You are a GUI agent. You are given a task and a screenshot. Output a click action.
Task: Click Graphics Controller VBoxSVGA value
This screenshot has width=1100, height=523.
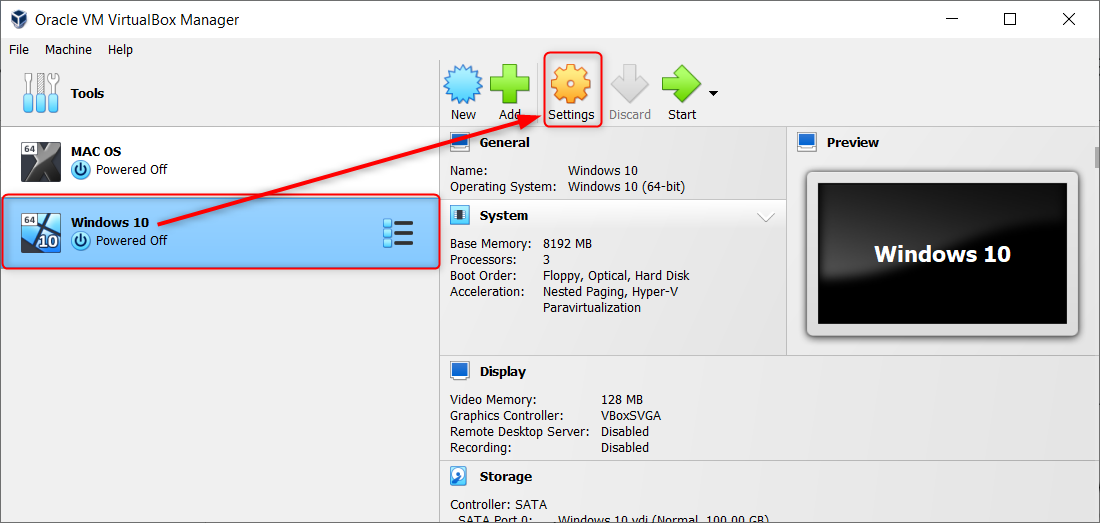pyautogui.click(x=631, y=416)
